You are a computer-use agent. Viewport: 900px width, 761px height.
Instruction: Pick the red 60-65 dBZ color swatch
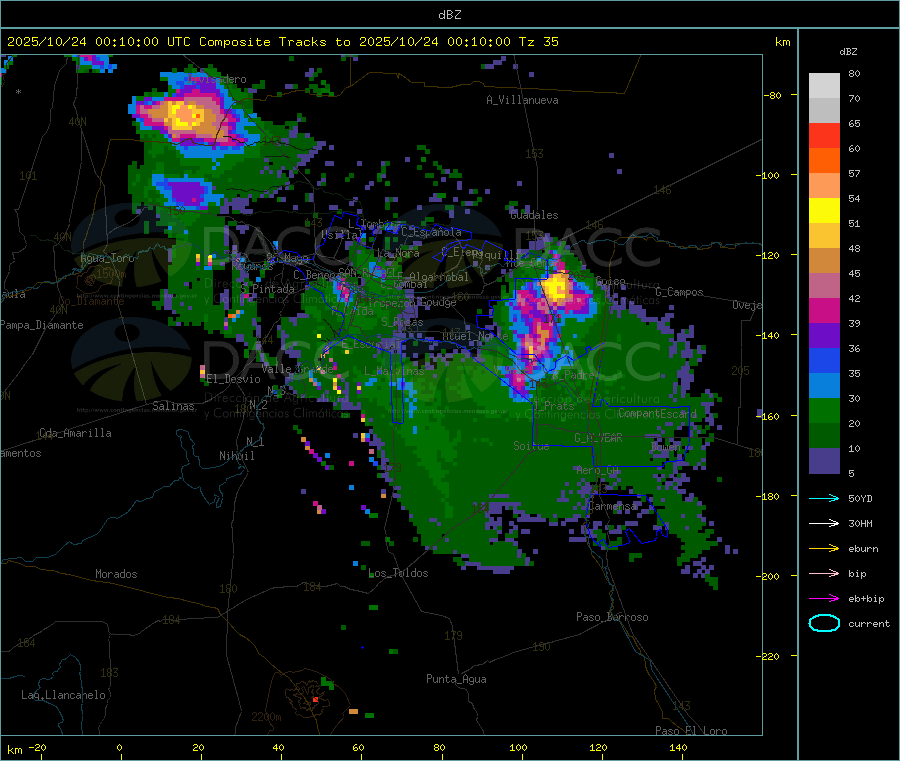(x=824, y=135)
